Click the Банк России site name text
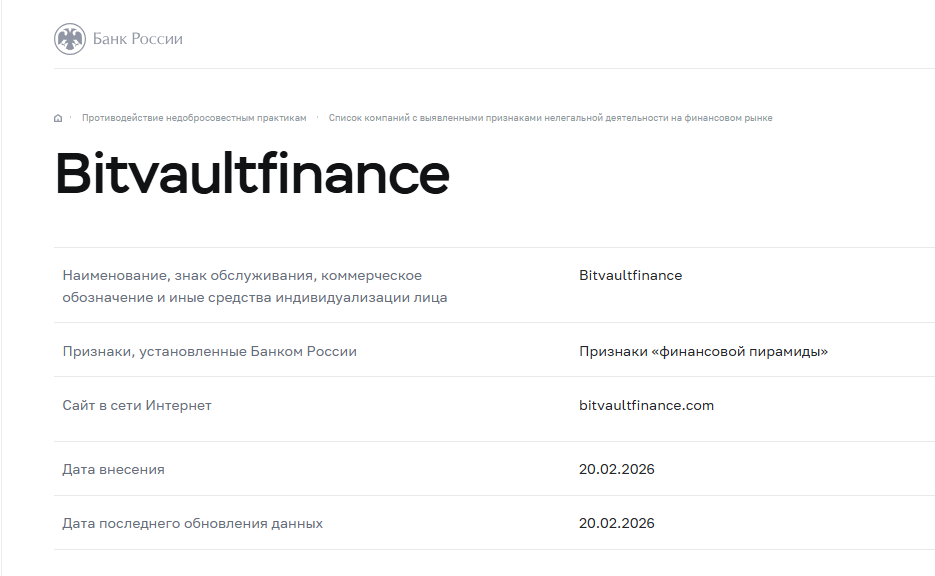The height and width of the screenshot is (576, 935). 137,39
